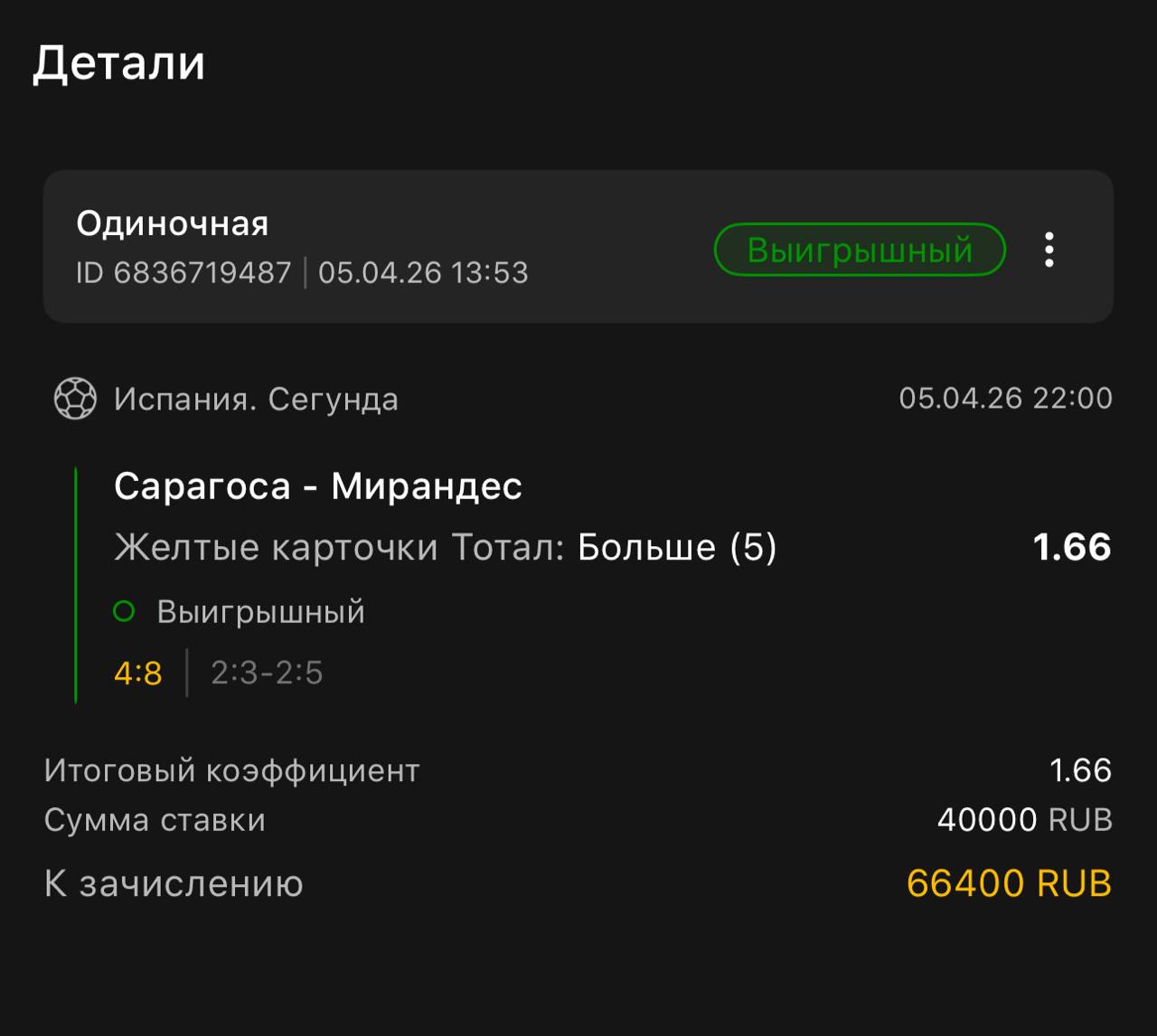Click the soccer ball sport icon

pyautogui.click(x=75, y=399)
